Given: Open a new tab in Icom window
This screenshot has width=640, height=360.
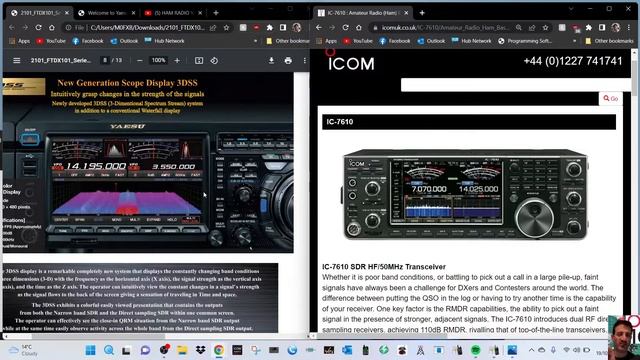Looking at the screenshot, I should (x=422, y=13).
